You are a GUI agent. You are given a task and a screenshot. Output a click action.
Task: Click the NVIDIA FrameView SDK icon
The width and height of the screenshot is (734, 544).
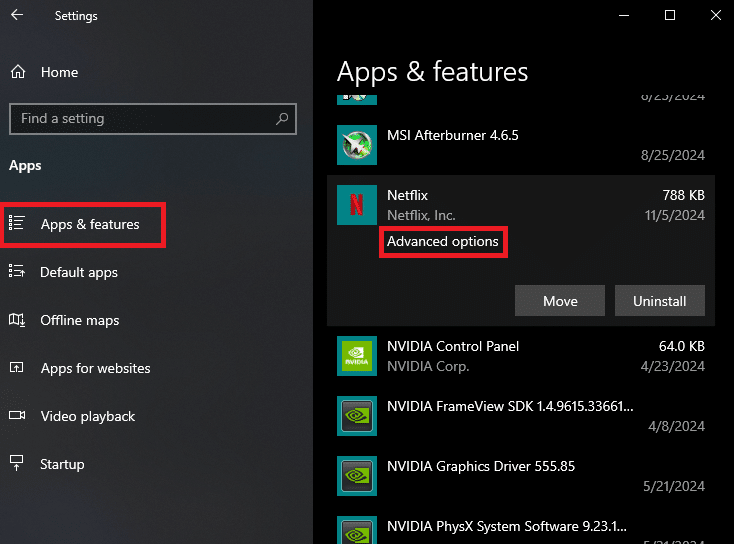click(357, 415)
